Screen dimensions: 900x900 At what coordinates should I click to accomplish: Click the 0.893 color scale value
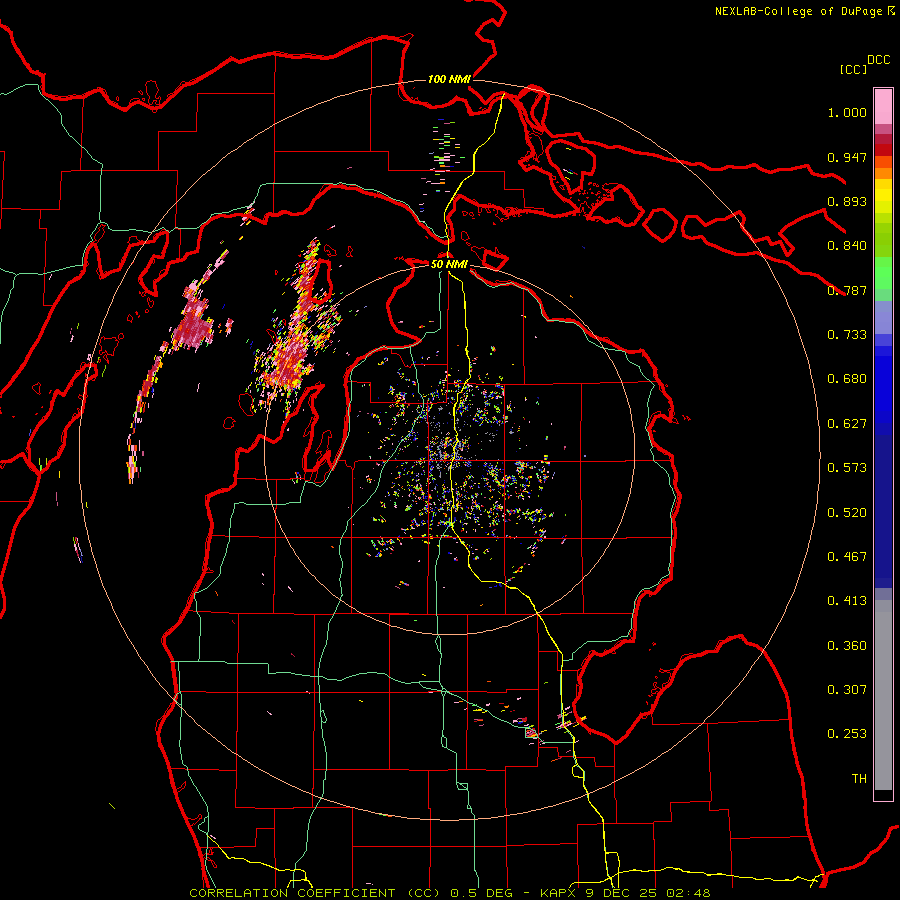pos(847,201)
